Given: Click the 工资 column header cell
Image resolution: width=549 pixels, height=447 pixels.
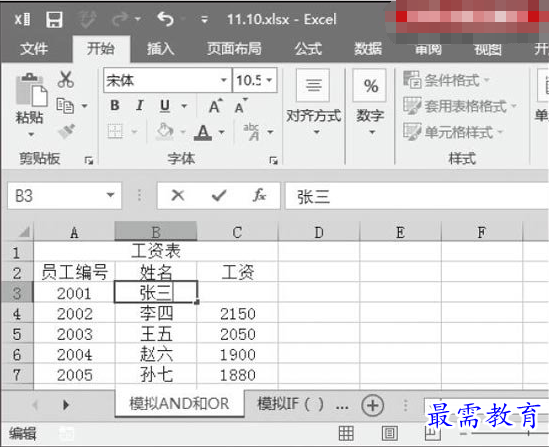Looking at the screenshot, I should click(237, 272).
